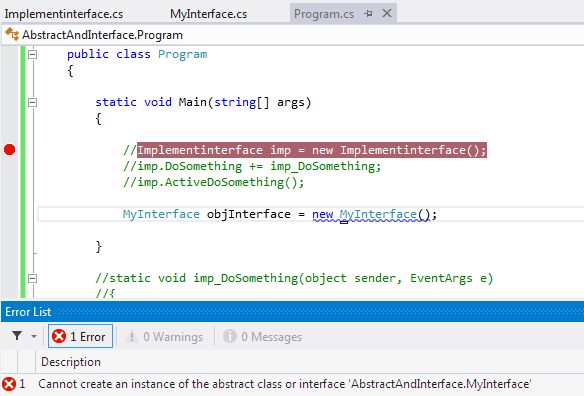Click the //imp.ActiveDoSomething(); comment line
The height and width of the screenshot is (396, 584).
[213, 182]
